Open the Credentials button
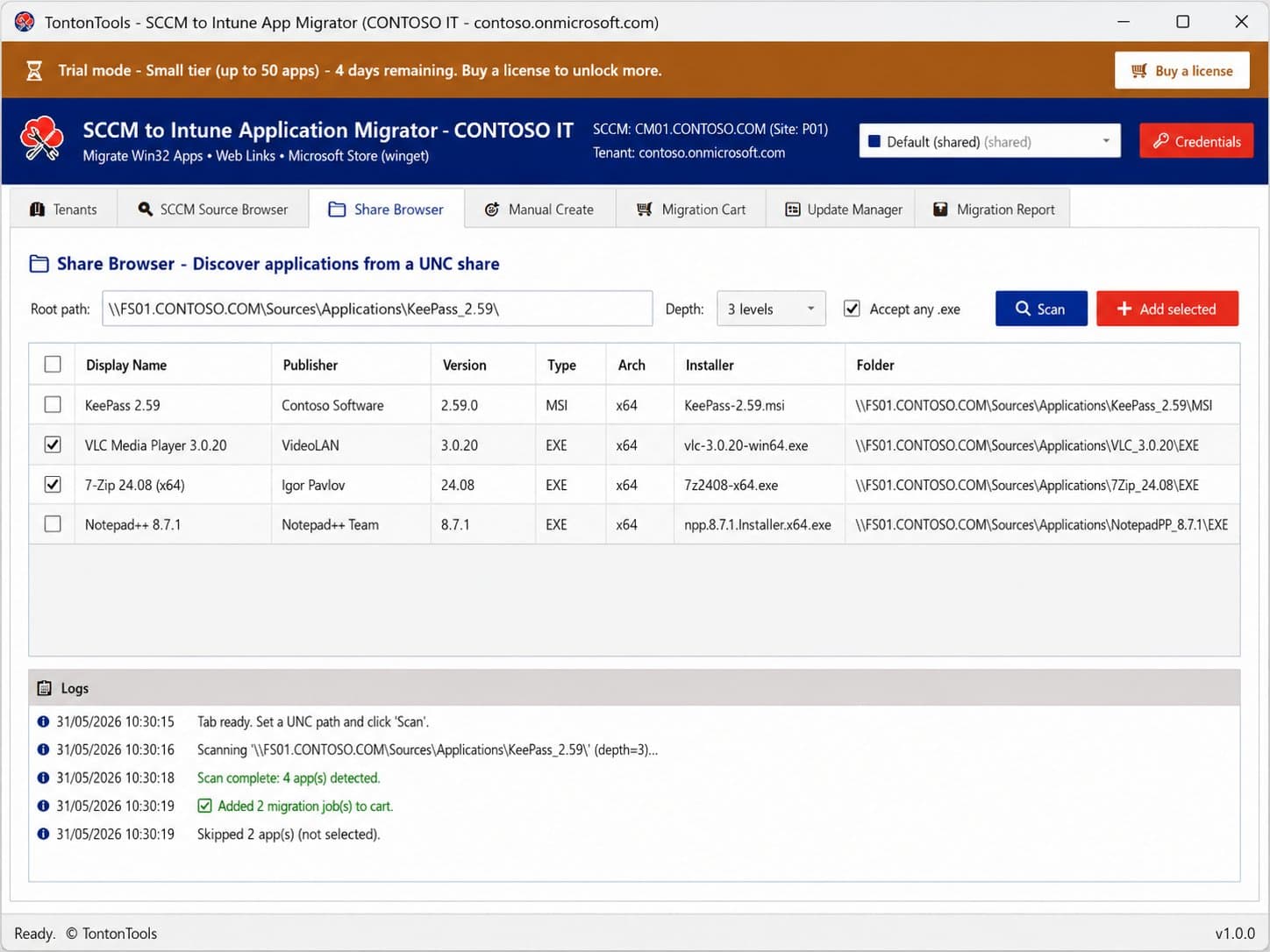The image size is (1270, 952). pos(1196,141)
